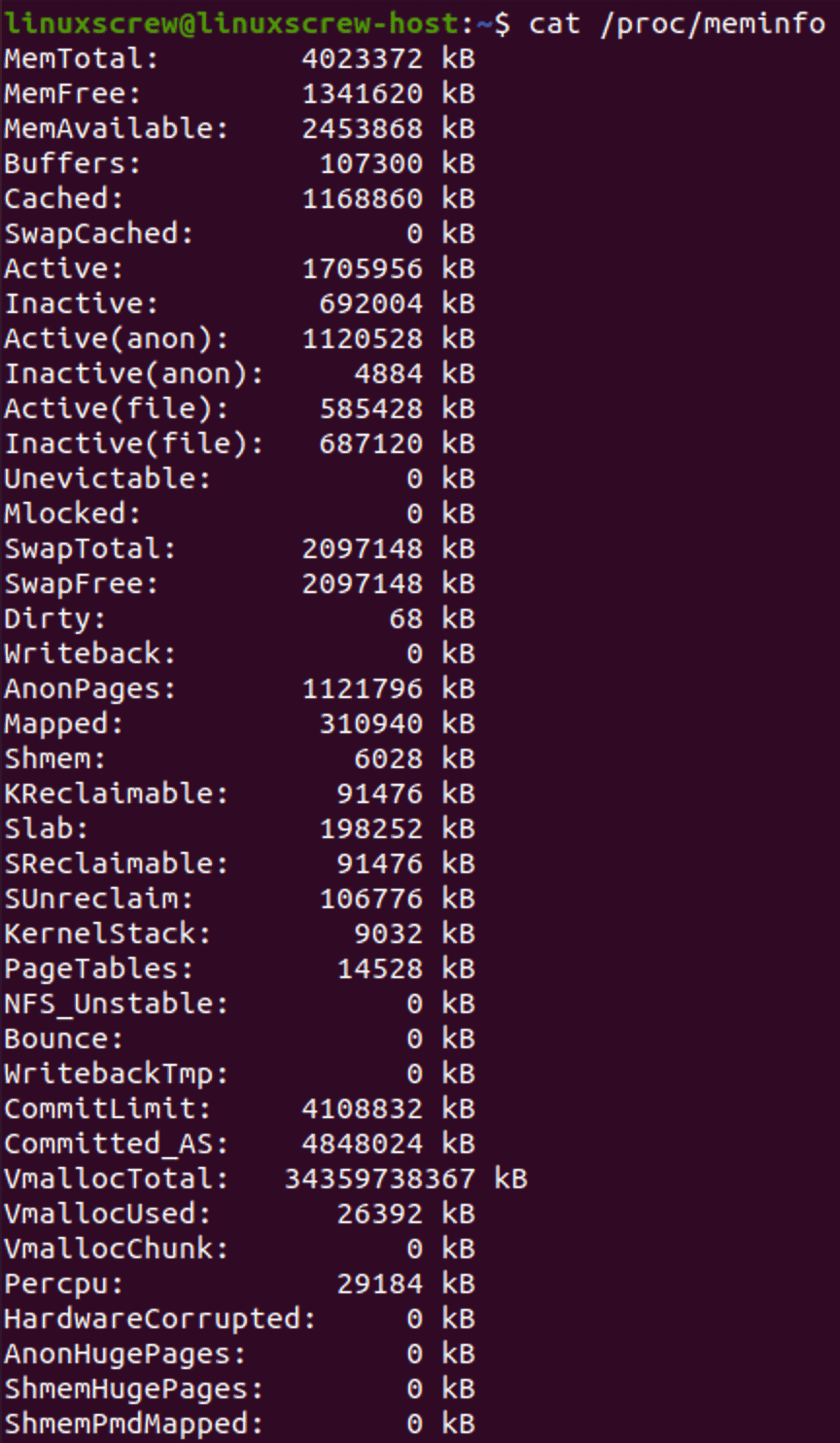Click the Active(anon) label

point(117,338)
